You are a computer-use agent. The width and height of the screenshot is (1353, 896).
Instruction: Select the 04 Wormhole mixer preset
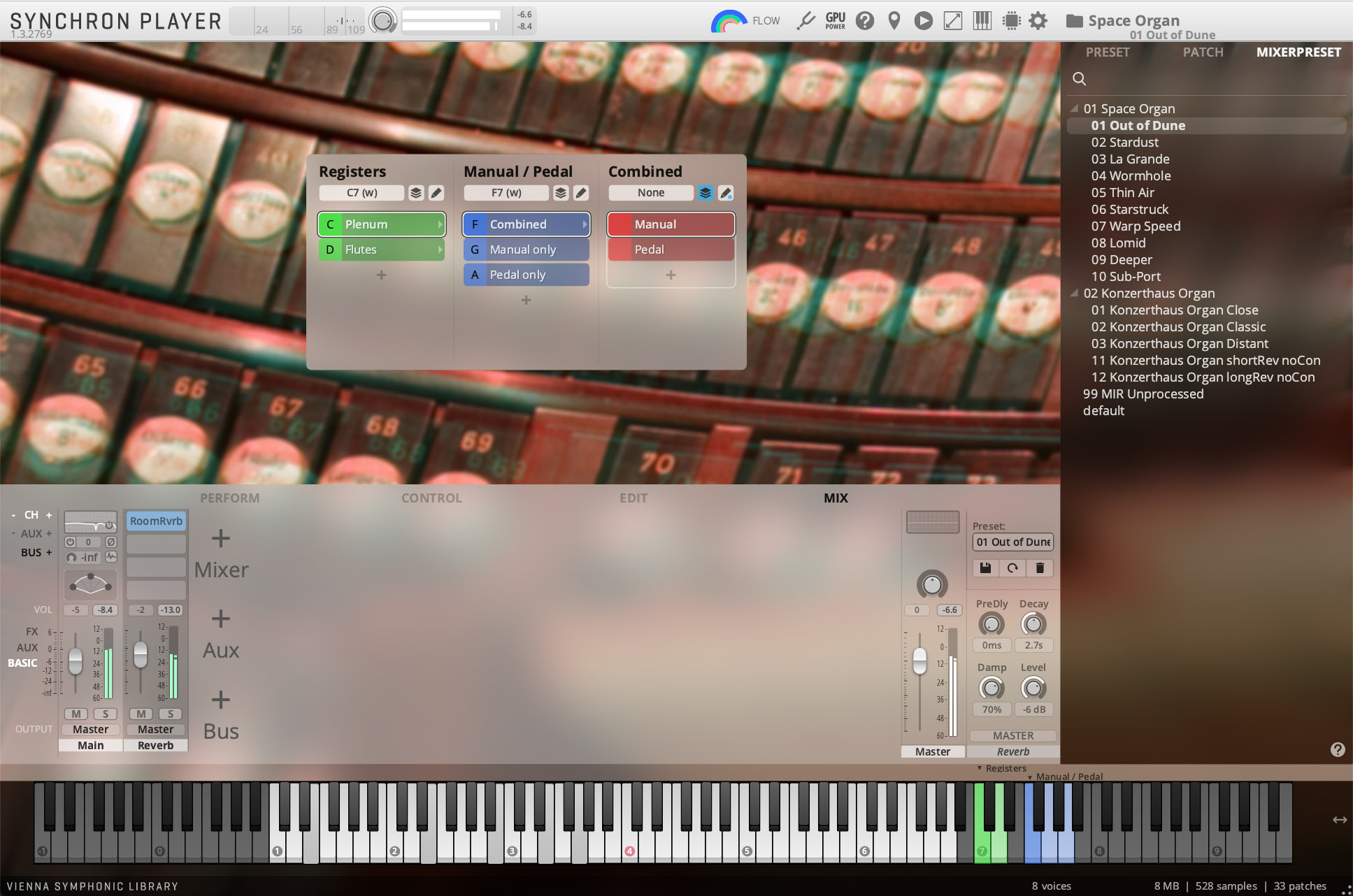1131,176
